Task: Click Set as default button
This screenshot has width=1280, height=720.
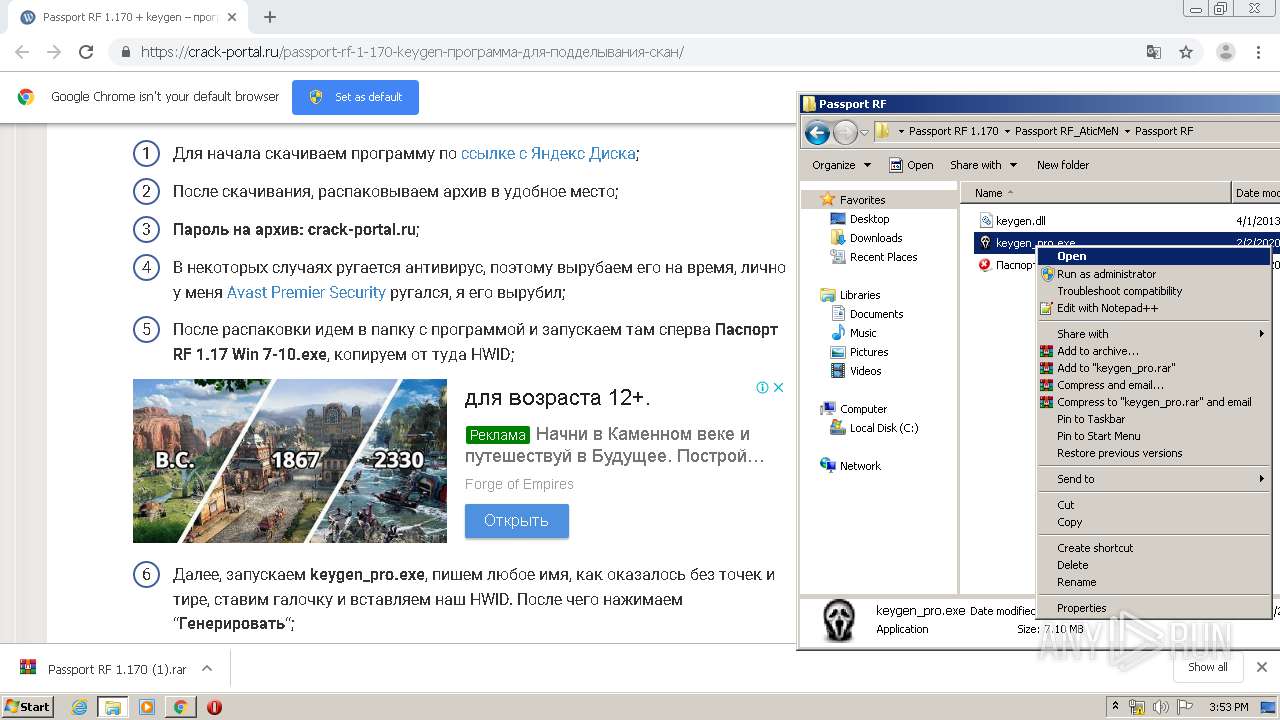Action: [x=355, y=97]
